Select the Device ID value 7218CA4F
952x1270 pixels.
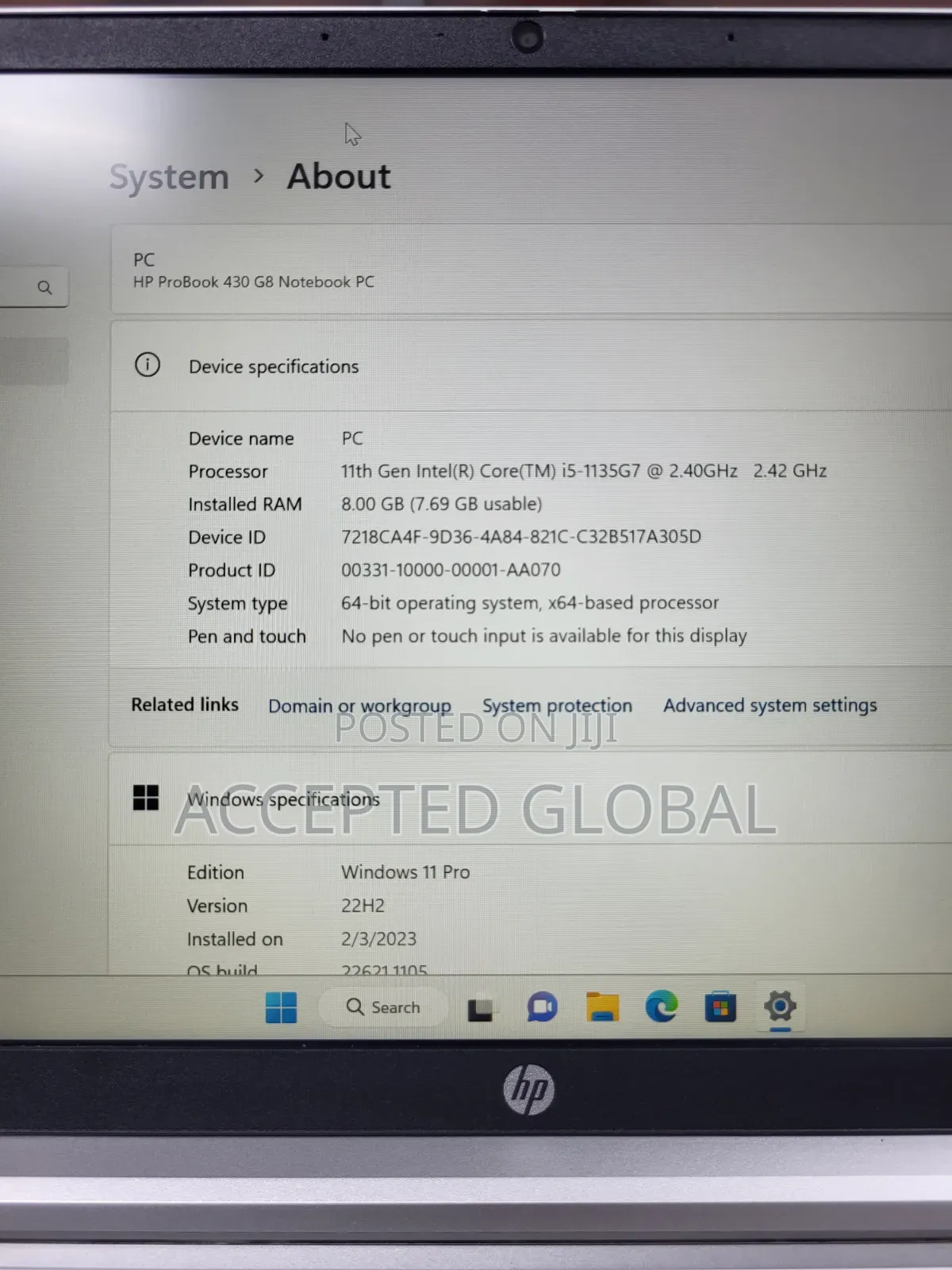pyautogui.click(x=521, y=537)
